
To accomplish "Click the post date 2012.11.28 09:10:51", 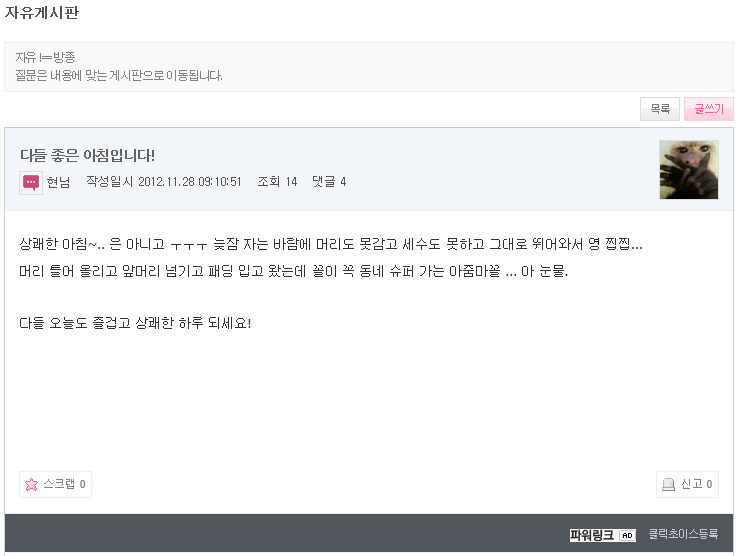I will [x=190, y=182].
